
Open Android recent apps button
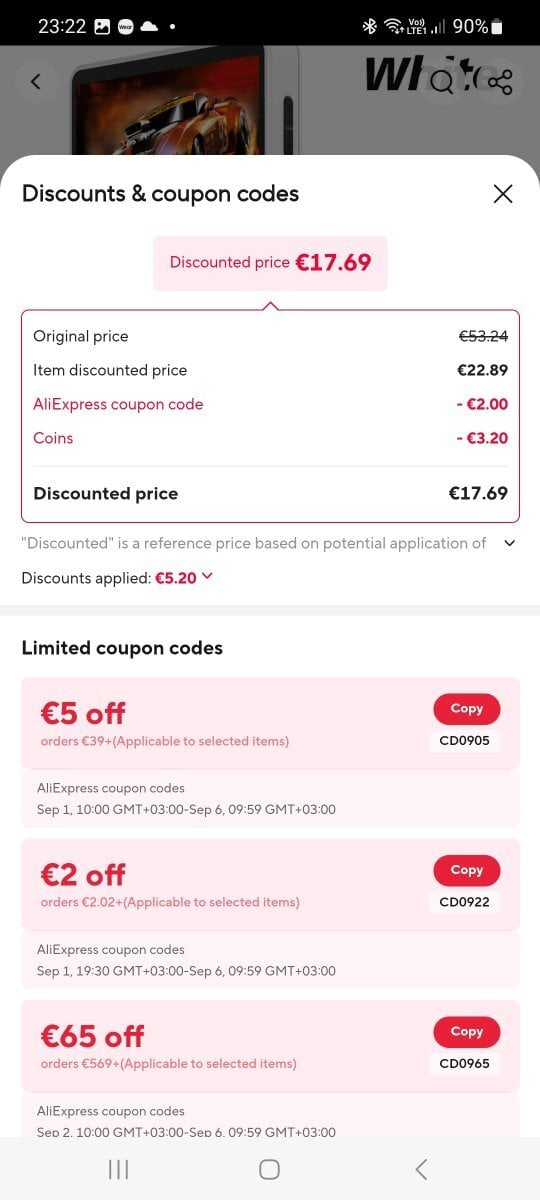coord(118,1169)
